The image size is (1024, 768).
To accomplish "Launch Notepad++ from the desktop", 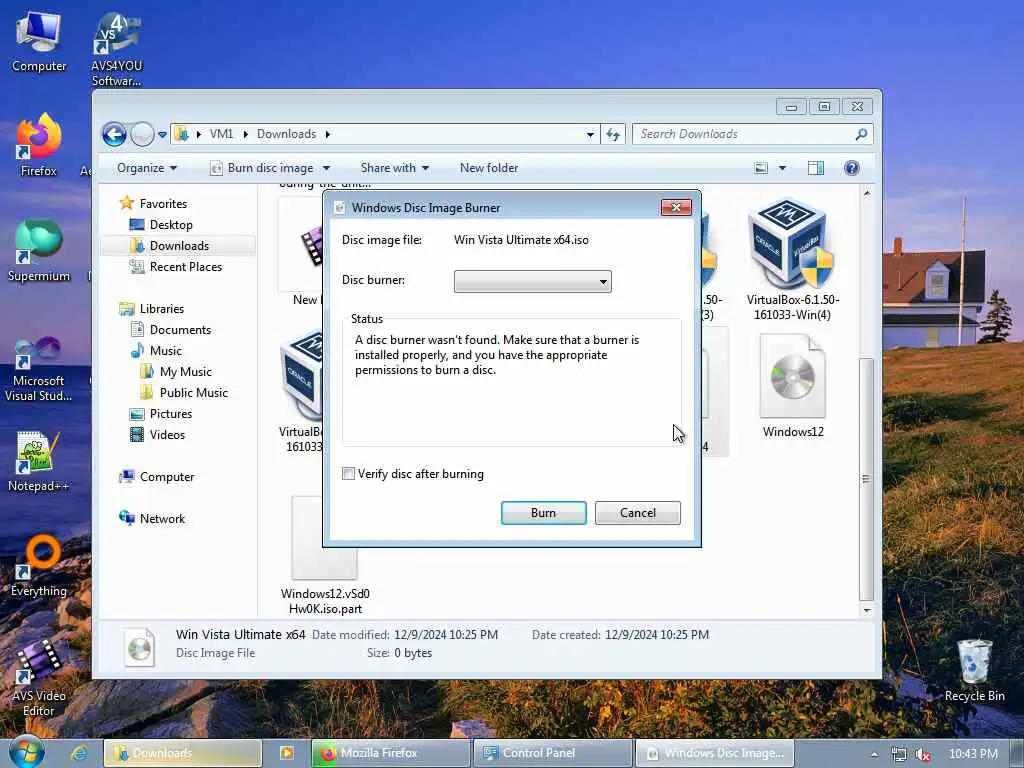I will (39, 461).
